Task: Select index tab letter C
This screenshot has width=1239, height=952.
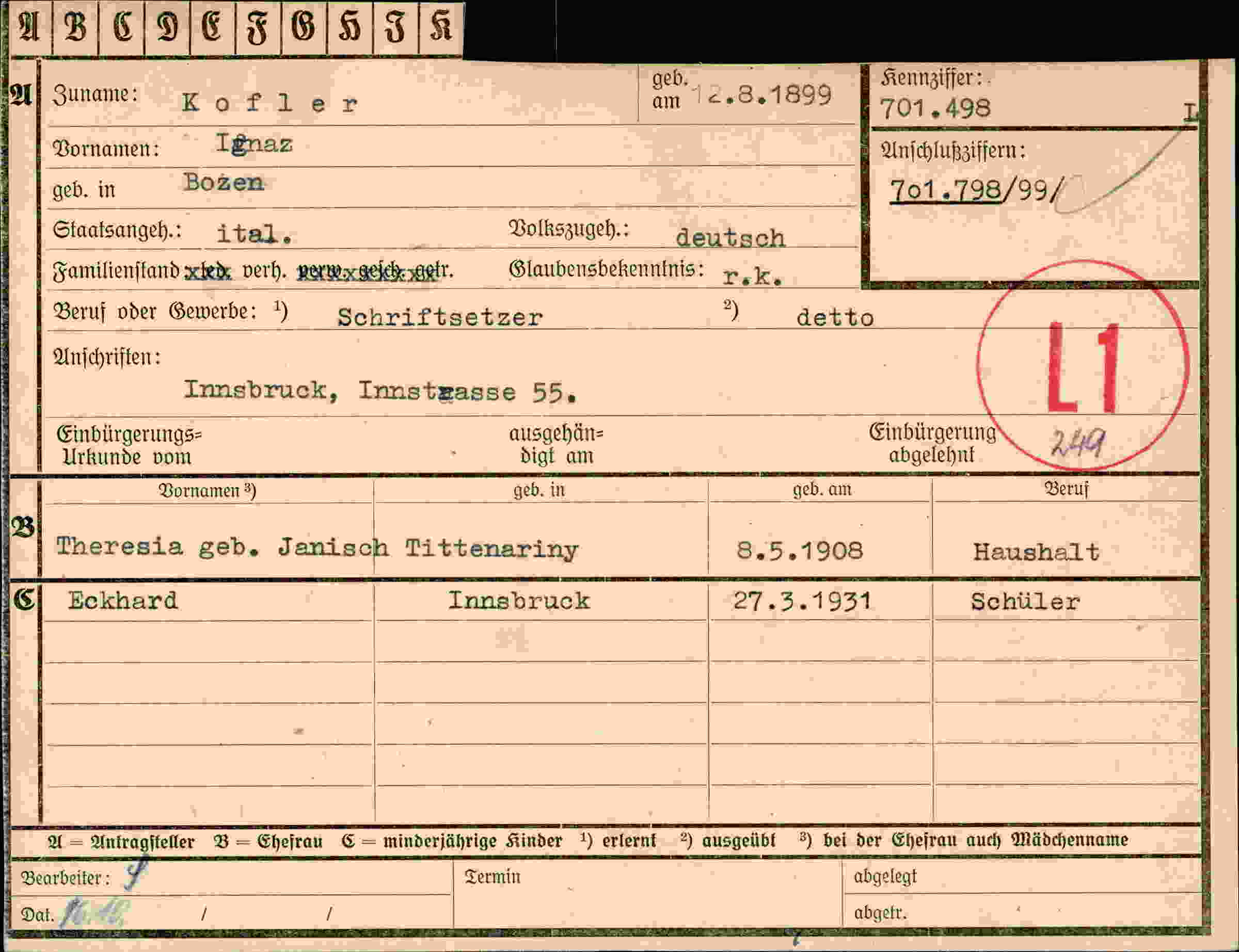Action: pyautogui.click(x=121, y=28)
